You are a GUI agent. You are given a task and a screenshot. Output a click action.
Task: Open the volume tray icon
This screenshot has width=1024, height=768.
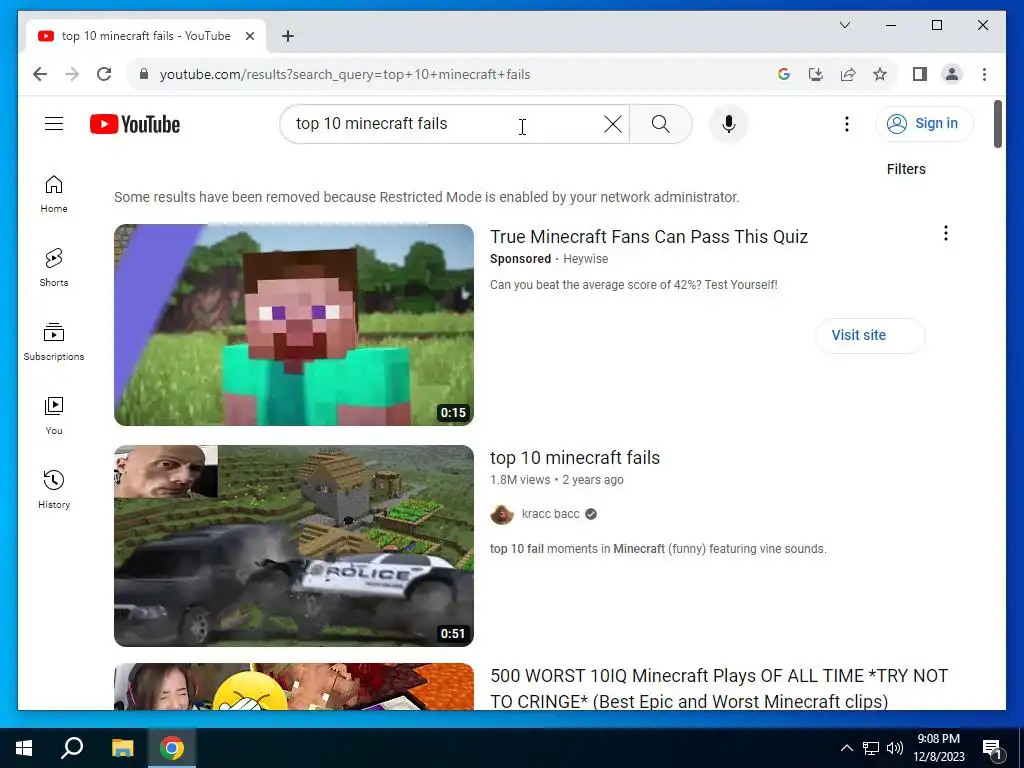[x=895, y=748]
